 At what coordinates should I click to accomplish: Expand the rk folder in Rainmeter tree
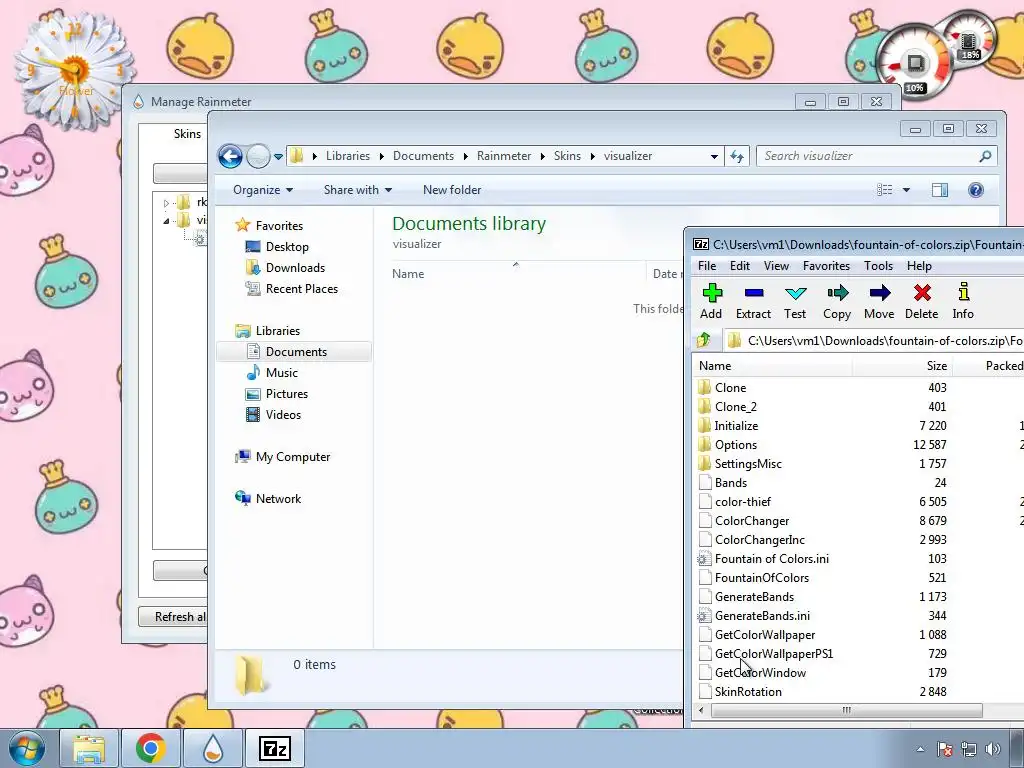click(166, 203)
